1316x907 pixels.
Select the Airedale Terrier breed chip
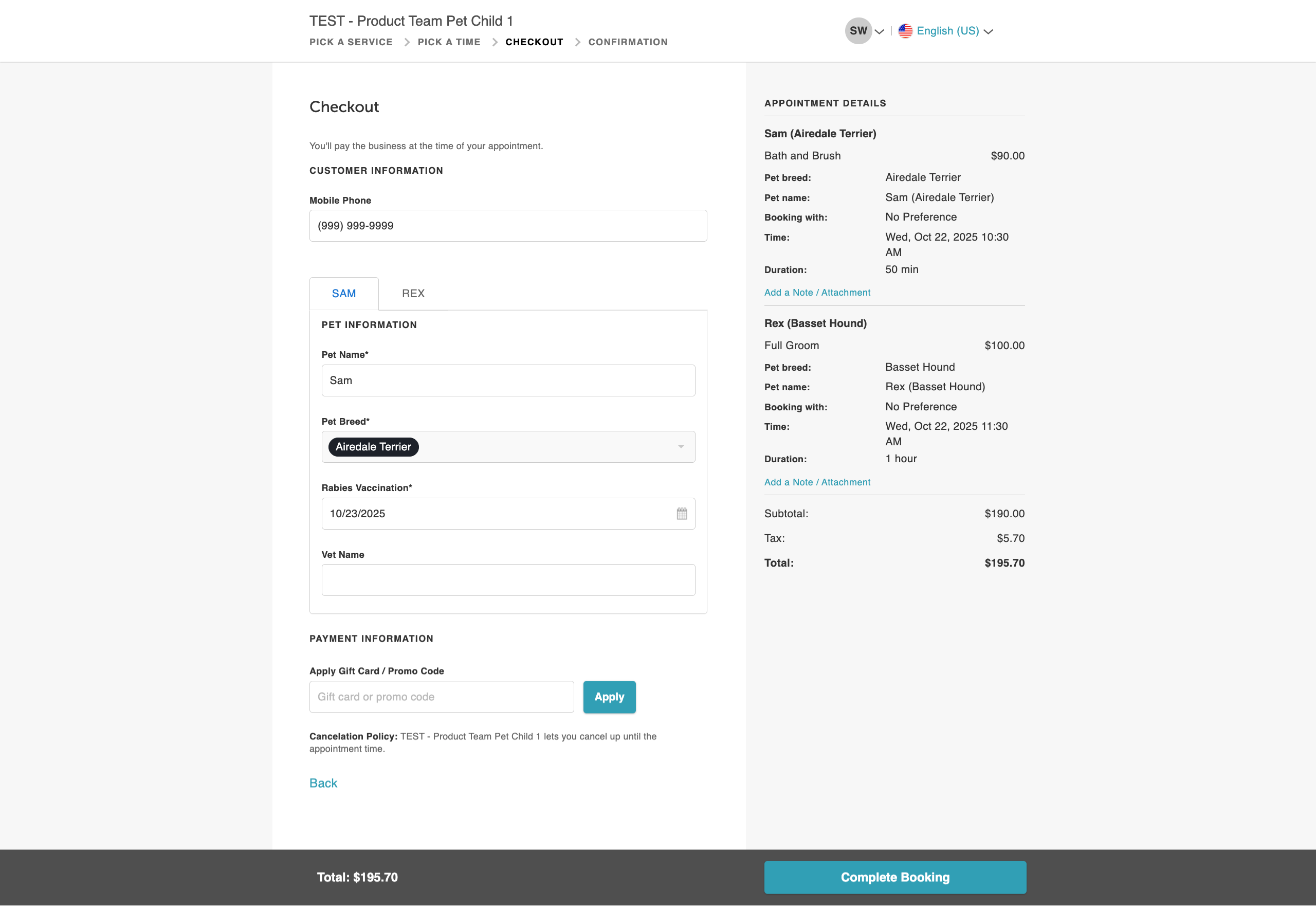[373, 447]
